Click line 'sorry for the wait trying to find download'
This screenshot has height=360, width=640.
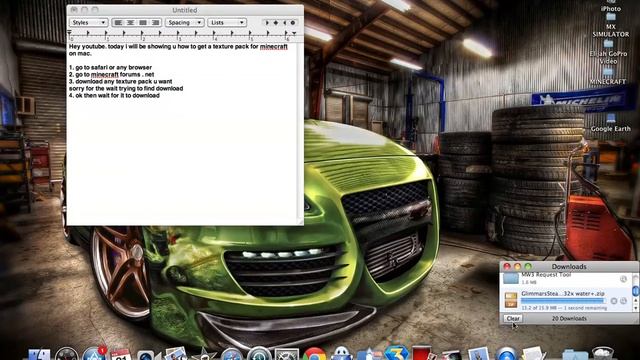click(126, 88)
